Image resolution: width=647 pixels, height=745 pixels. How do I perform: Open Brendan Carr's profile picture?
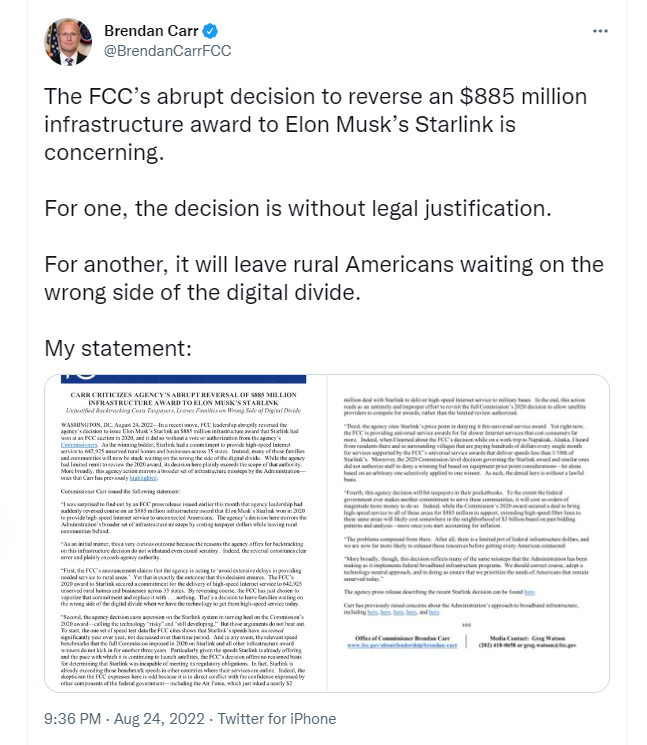pos(68,41)
